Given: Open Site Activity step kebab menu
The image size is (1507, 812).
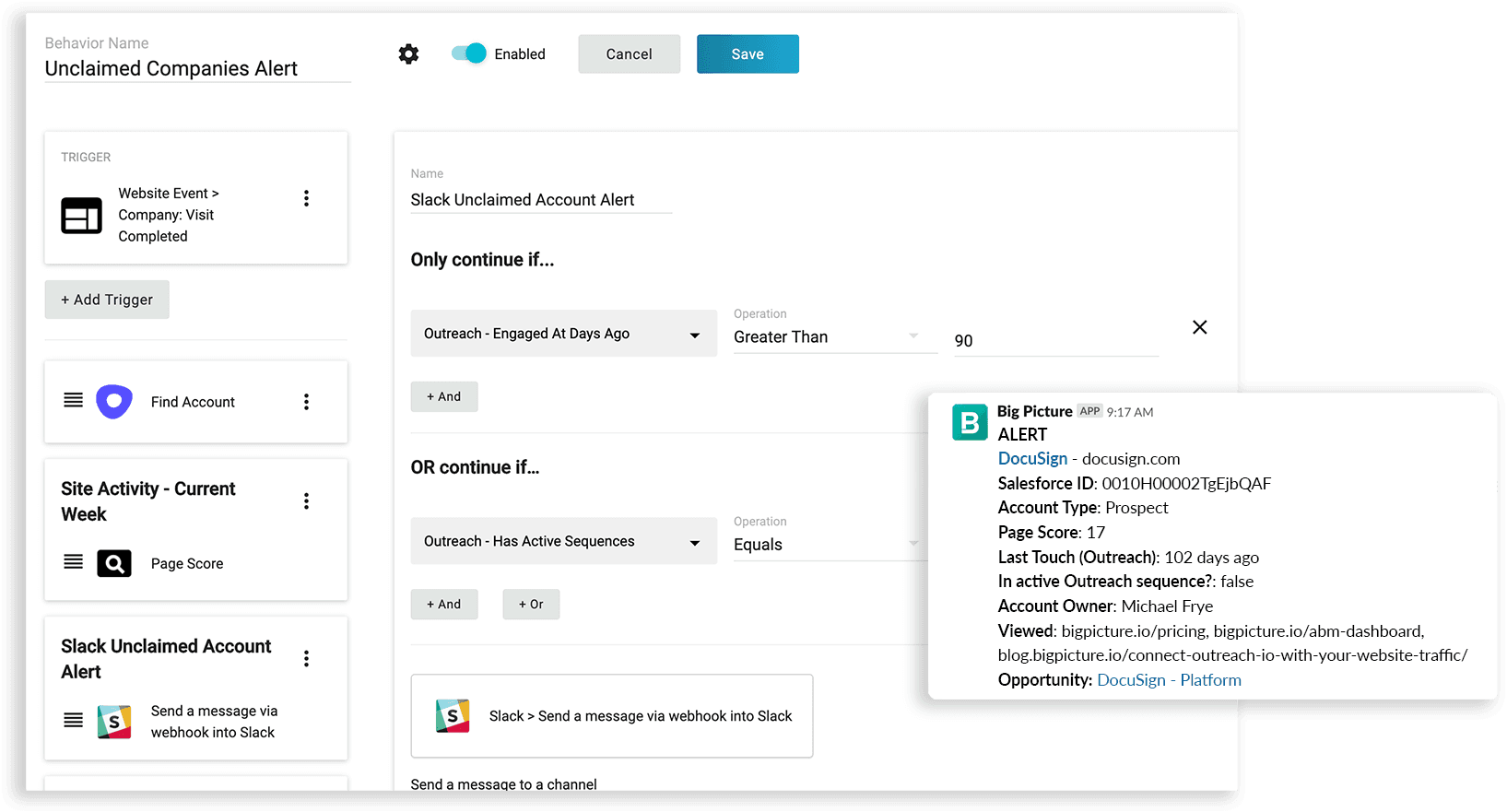Looking at the screenshot, I should click(x=306, y=501).
